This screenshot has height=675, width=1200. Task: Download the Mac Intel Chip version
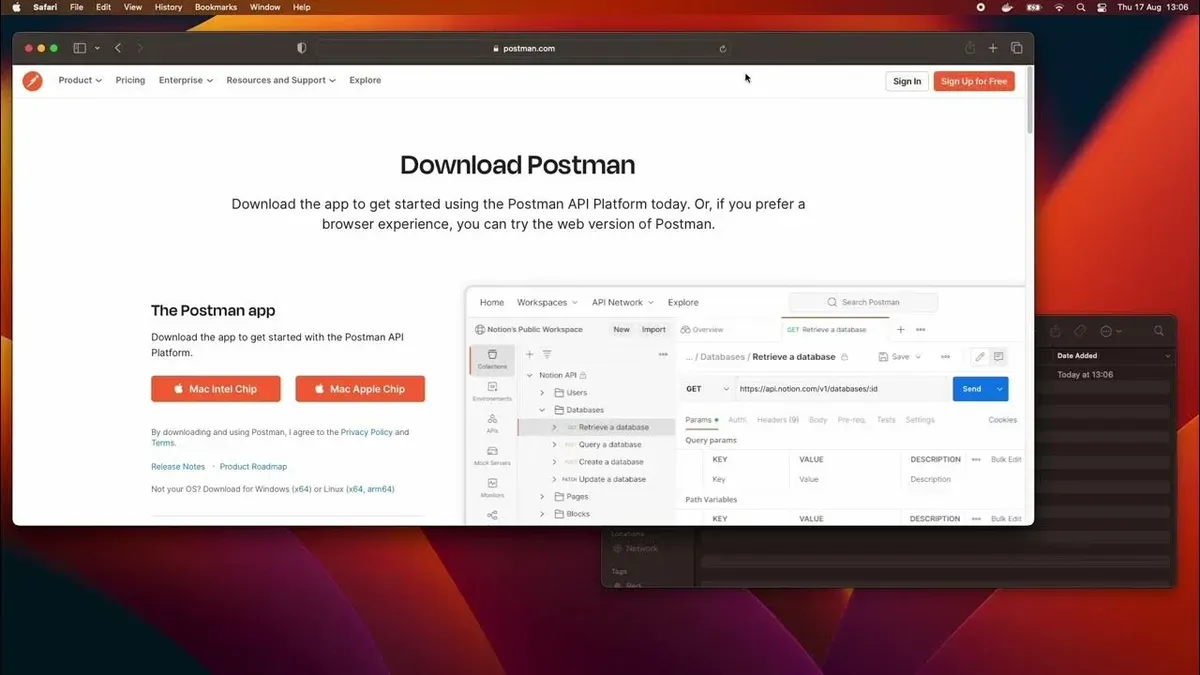(x=216, y=389)
